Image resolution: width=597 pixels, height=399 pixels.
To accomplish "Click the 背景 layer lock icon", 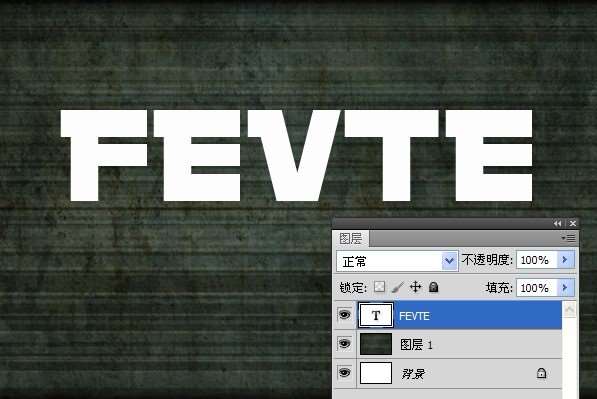I will point(541,373).
